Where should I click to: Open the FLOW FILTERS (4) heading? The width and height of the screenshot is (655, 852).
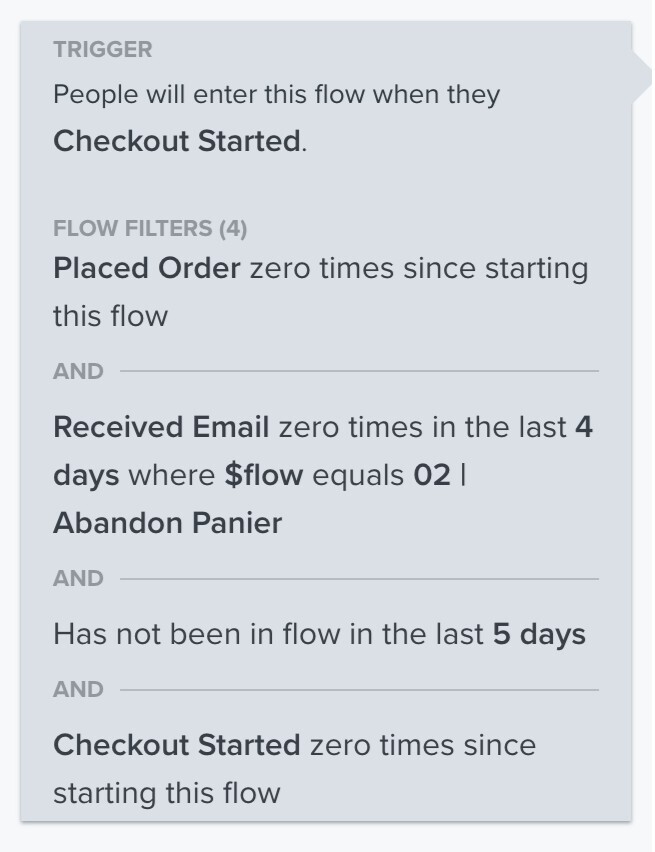point(150,228)
